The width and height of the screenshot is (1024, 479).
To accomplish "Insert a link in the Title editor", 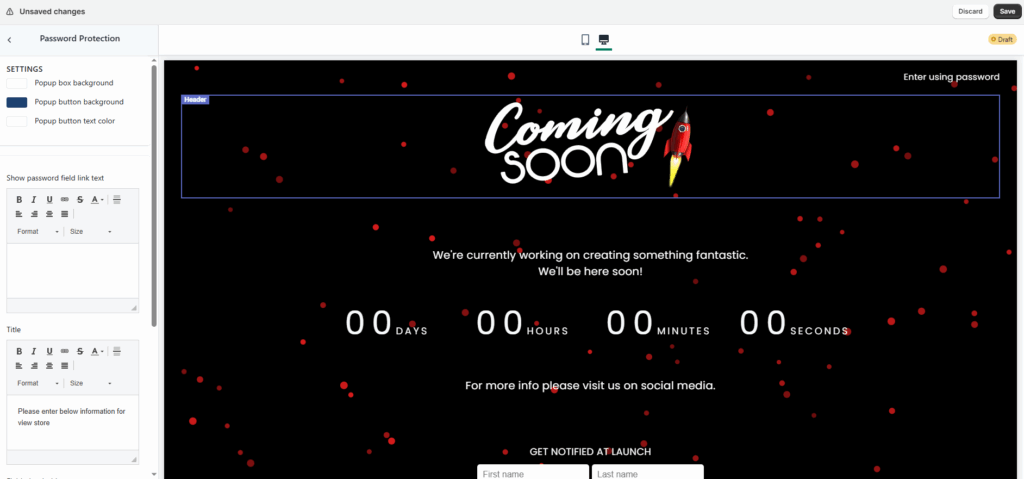I will click(65, 352).
